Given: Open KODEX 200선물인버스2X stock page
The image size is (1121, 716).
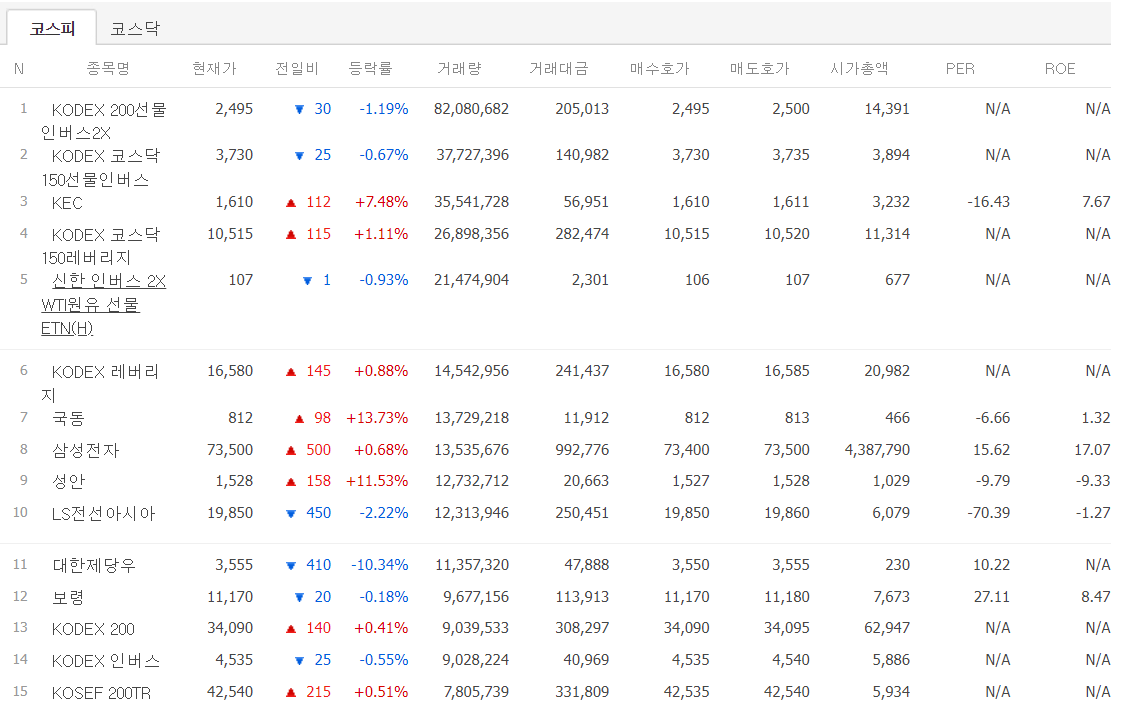Looking at the screenshot, I should pyautogui.click(x=104, y=121).
